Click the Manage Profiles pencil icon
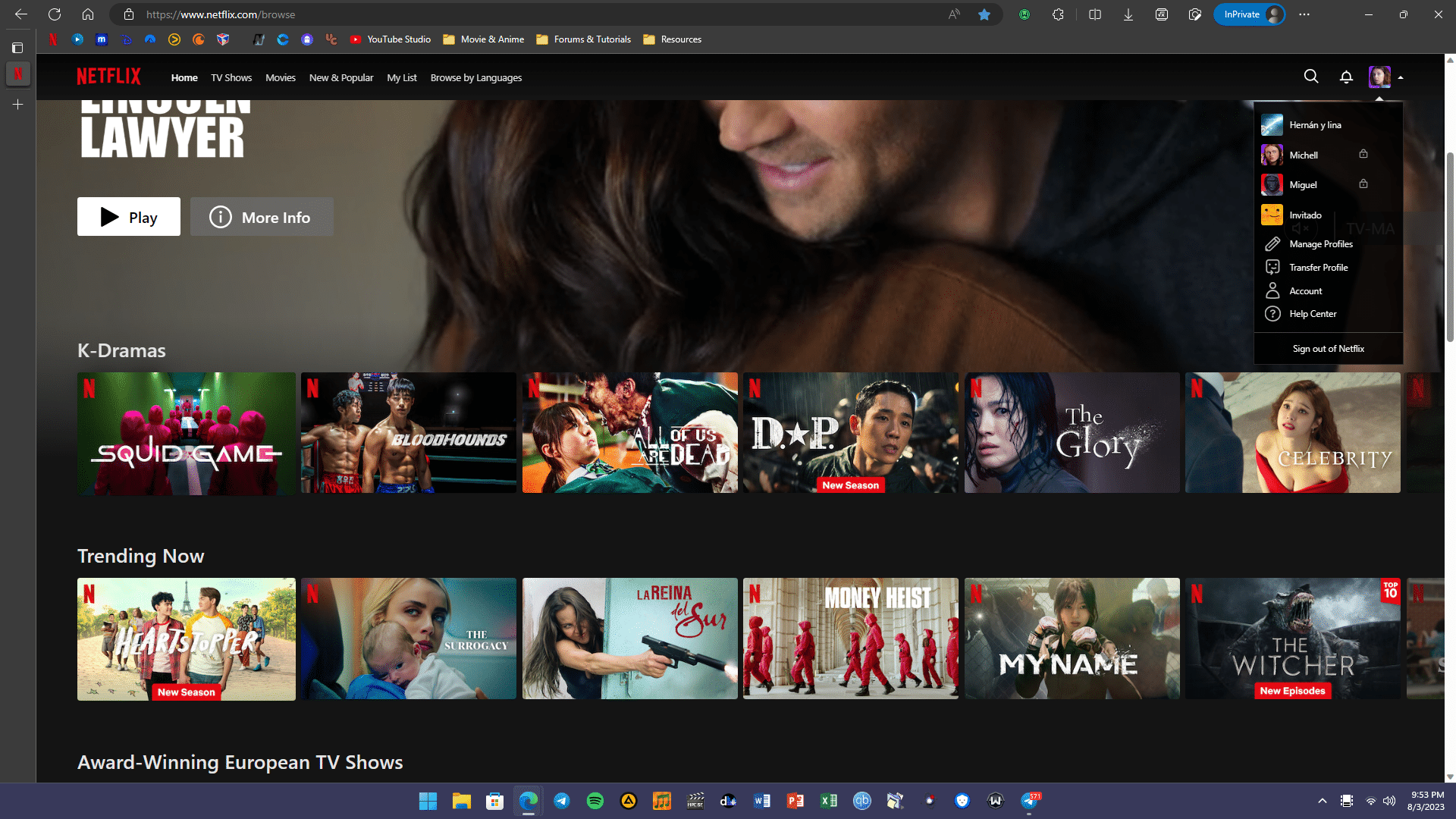Viewport: 1456px width, 819px height. pyautogui.click(x=1272, y=244)
